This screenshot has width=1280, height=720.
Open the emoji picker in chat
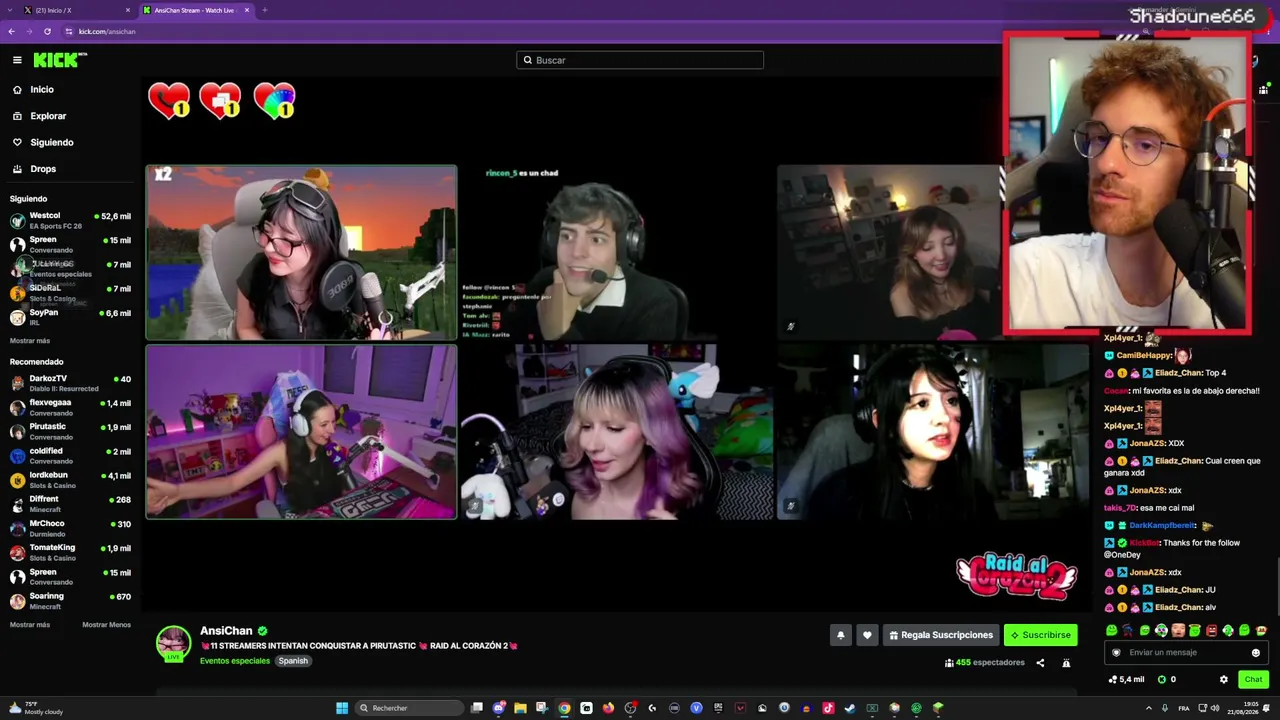(1256, 653)
